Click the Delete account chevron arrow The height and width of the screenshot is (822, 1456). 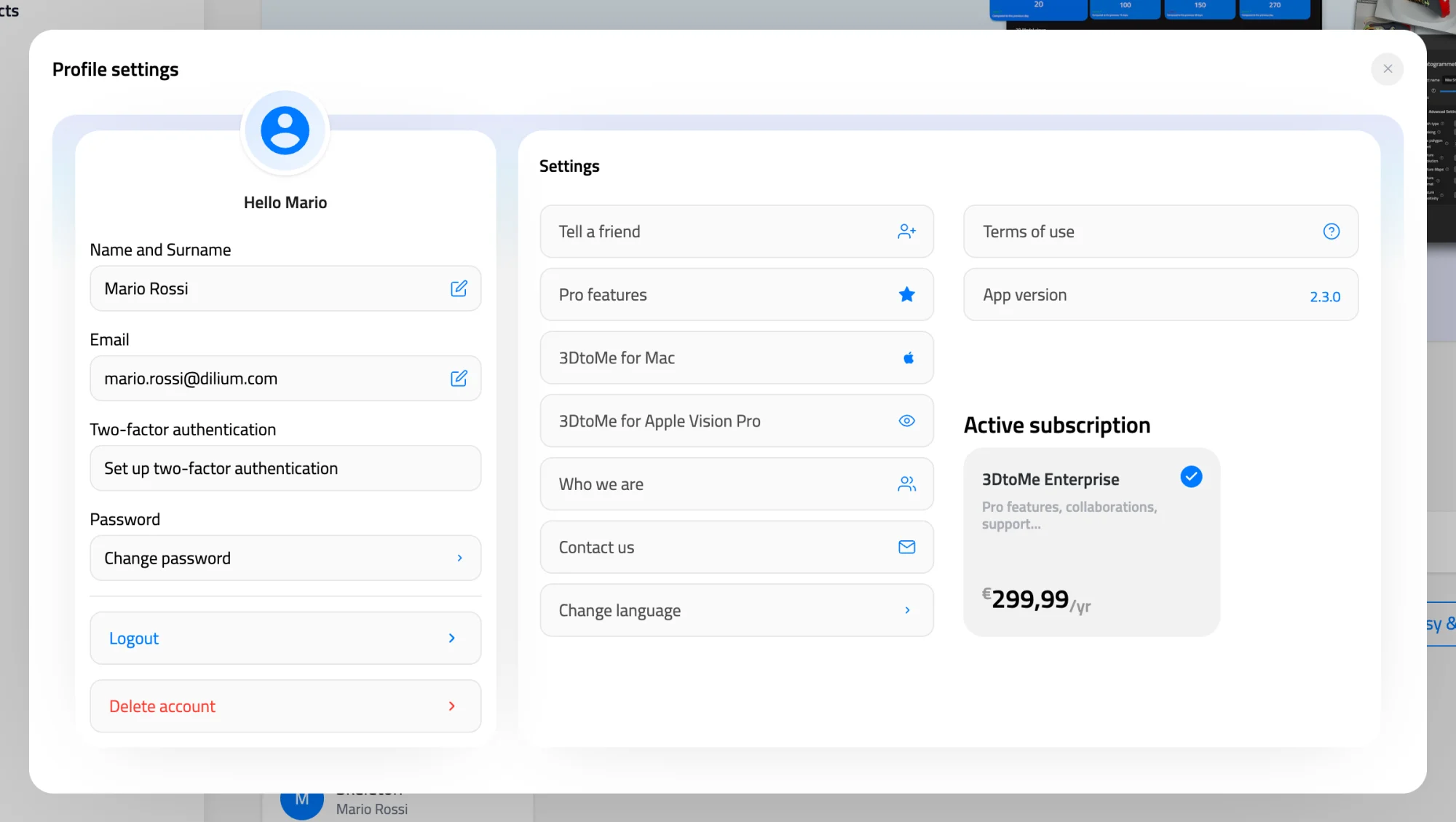(x=451, y=706)
